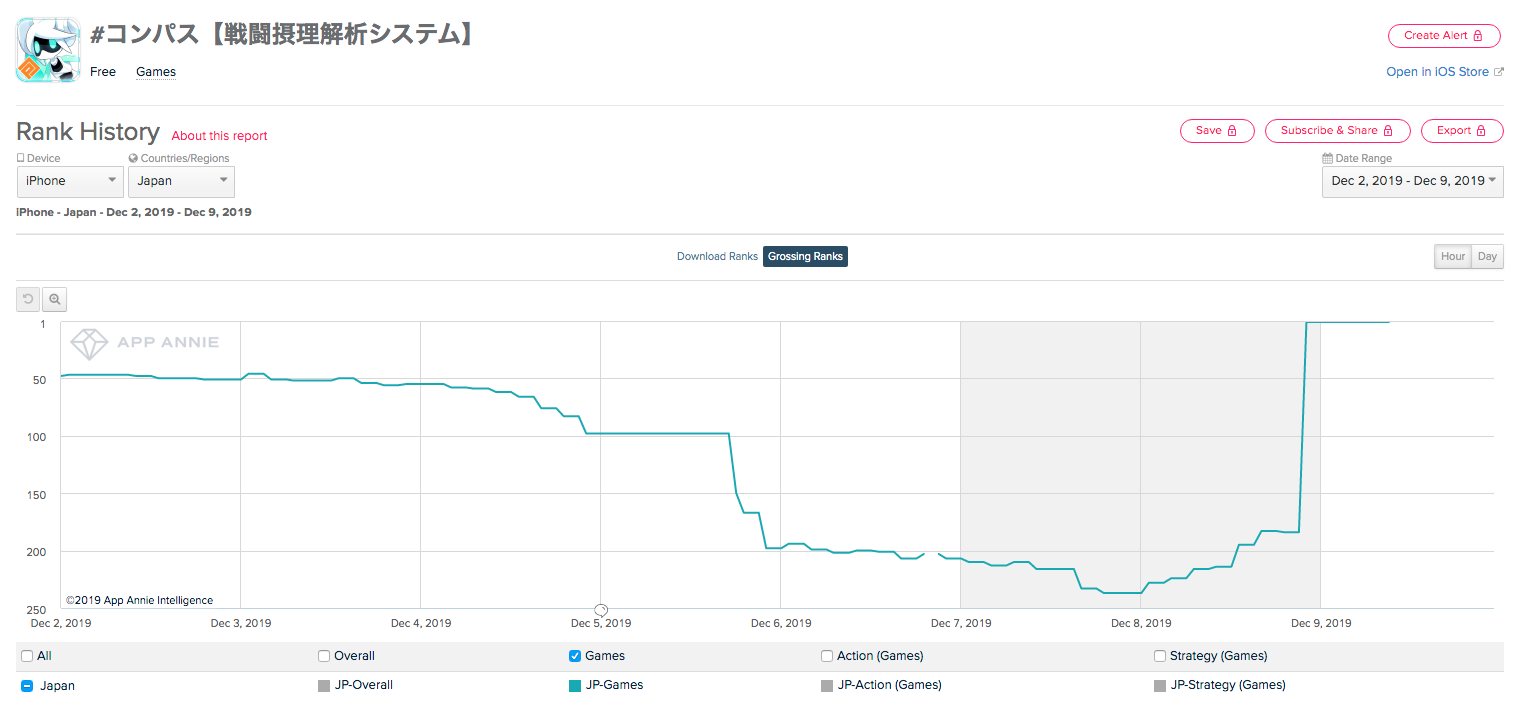Click the JP-Strategy (Games) legend swatch
The height and width of the screenshot is (722, 1523).
coord(1160,686)
